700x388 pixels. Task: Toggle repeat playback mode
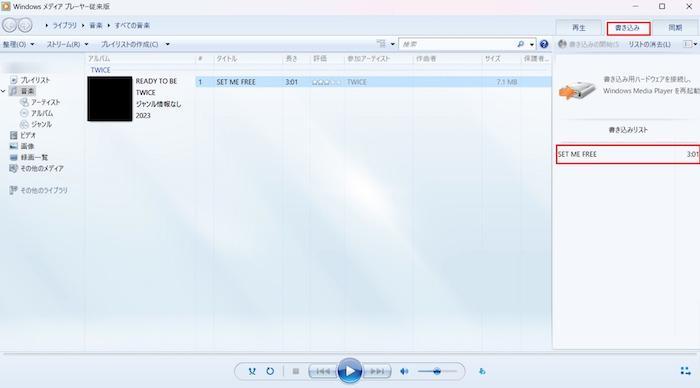pyautogui.click(x=270, y=371)
